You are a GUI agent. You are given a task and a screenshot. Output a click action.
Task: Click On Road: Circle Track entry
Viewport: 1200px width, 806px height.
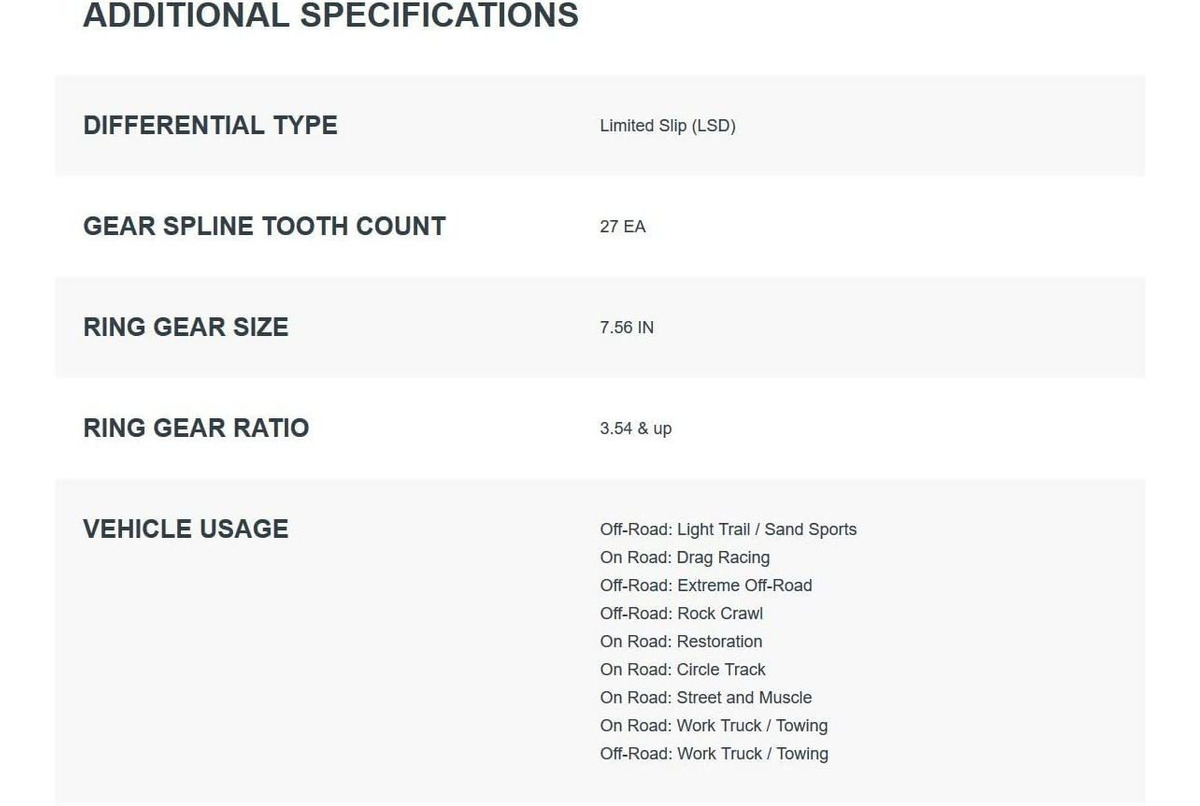[683, 670]
